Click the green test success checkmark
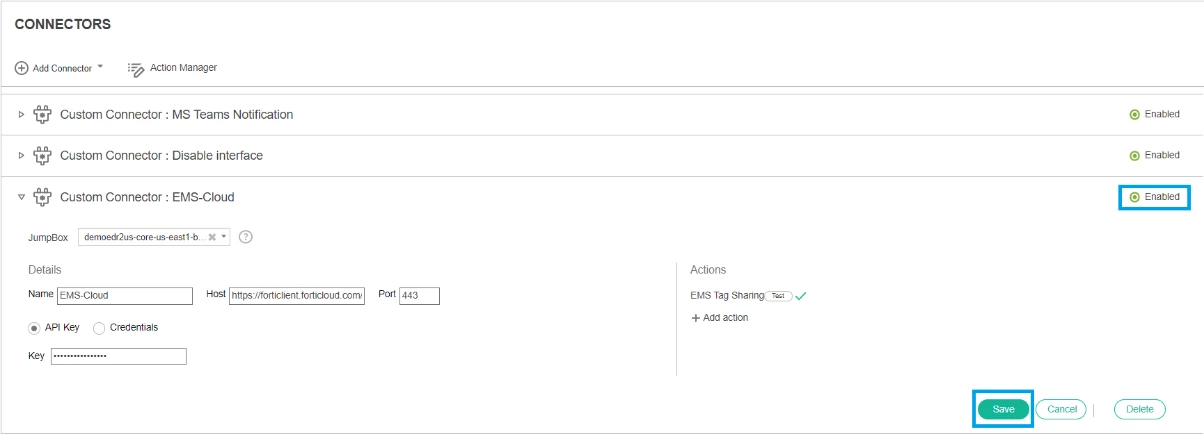Image resolution: width=1204 pixels, height=434 pixels. tap(801, 296)
